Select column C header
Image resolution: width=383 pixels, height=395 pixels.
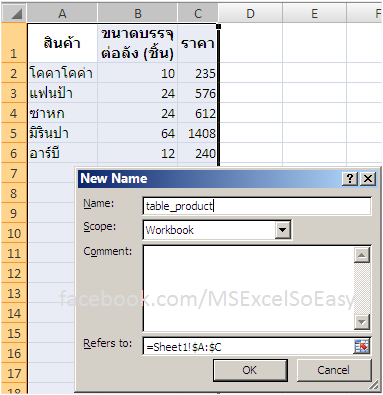pyautogui.click(x=198, y=13)
